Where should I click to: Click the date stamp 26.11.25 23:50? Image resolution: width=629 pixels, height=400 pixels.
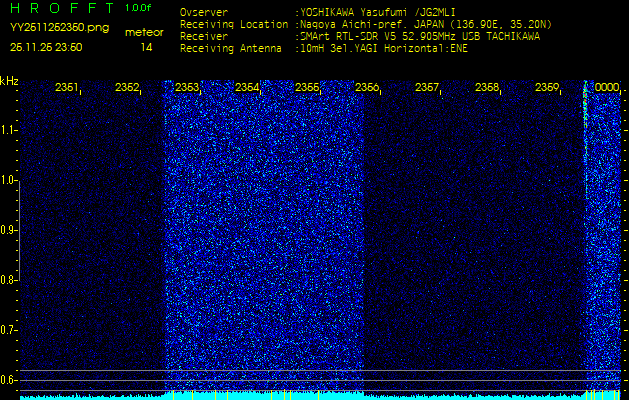click(46, 47)
